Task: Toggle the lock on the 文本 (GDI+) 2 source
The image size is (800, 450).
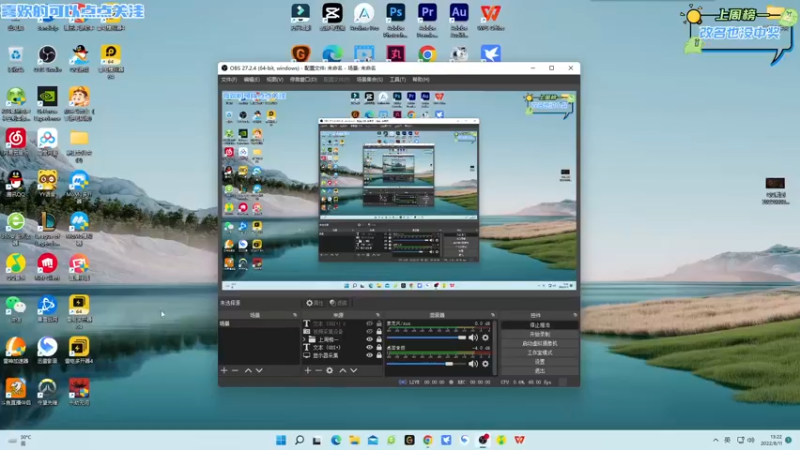Action: coord(379,323)
